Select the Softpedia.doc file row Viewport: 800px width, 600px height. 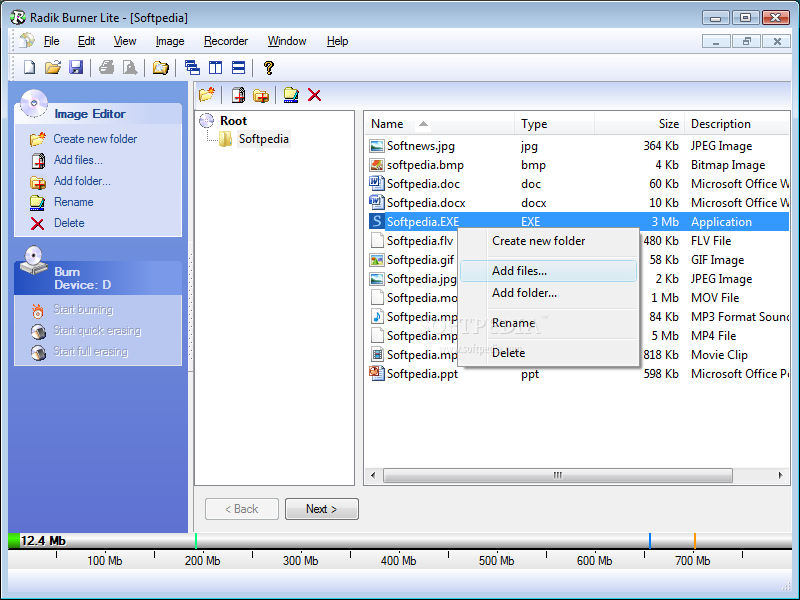[x=577, y=184]
